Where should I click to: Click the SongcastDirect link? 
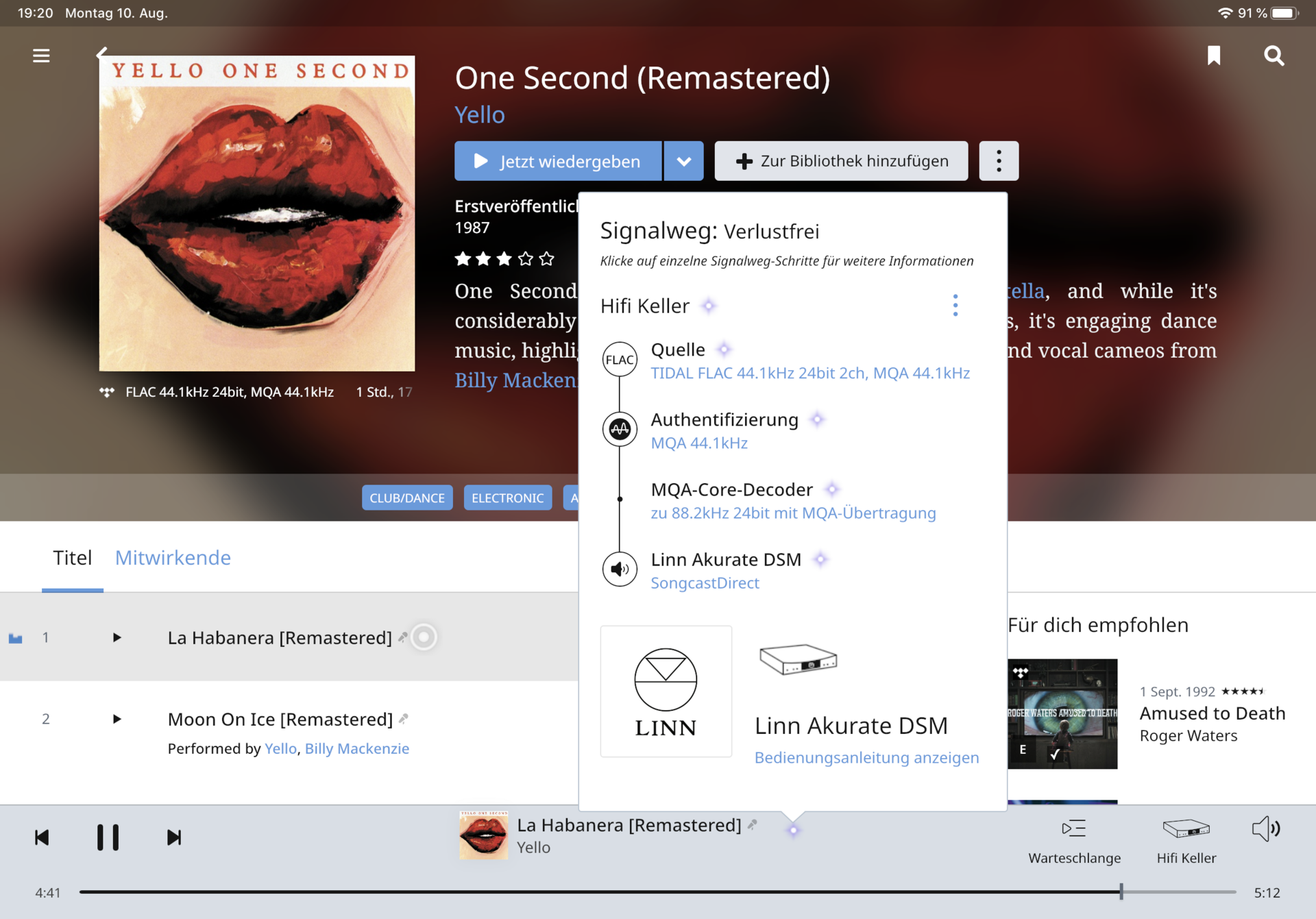(705, 583)
